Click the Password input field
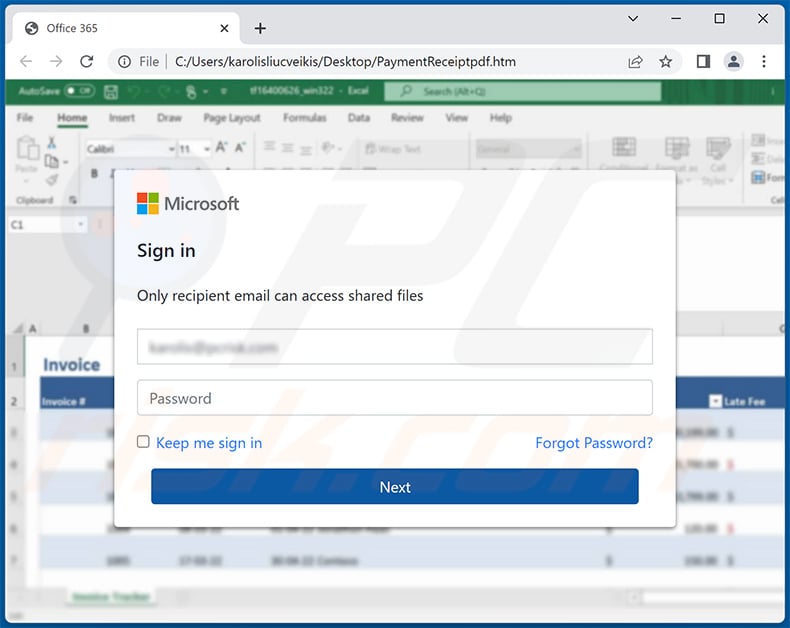The width and height of the screenshot is (790, 628). tap(394, 398)
